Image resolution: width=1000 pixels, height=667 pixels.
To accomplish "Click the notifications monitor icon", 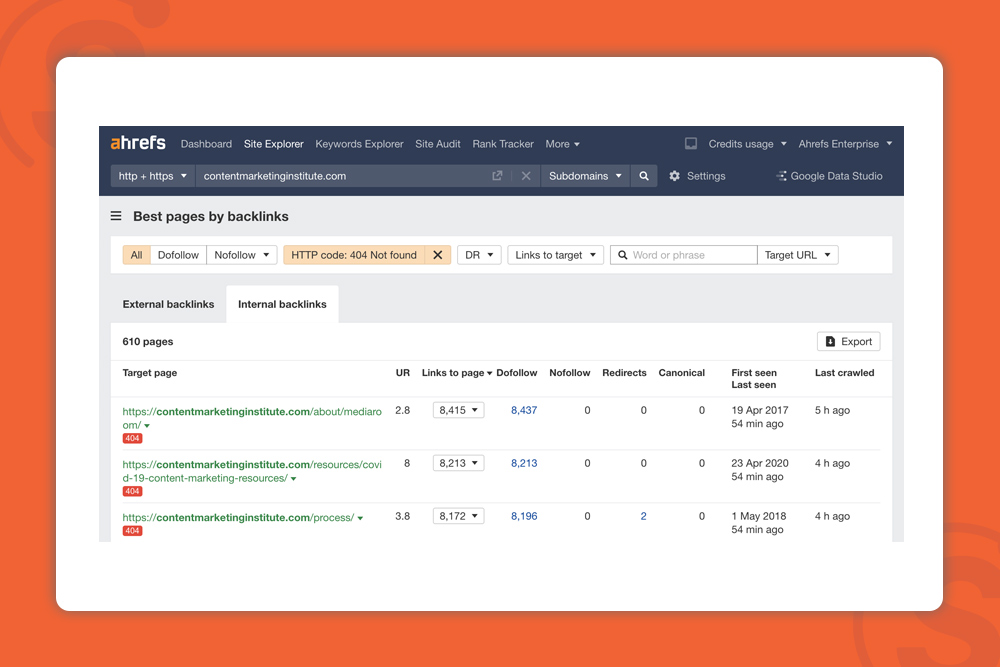I will [x=691, y=143].
